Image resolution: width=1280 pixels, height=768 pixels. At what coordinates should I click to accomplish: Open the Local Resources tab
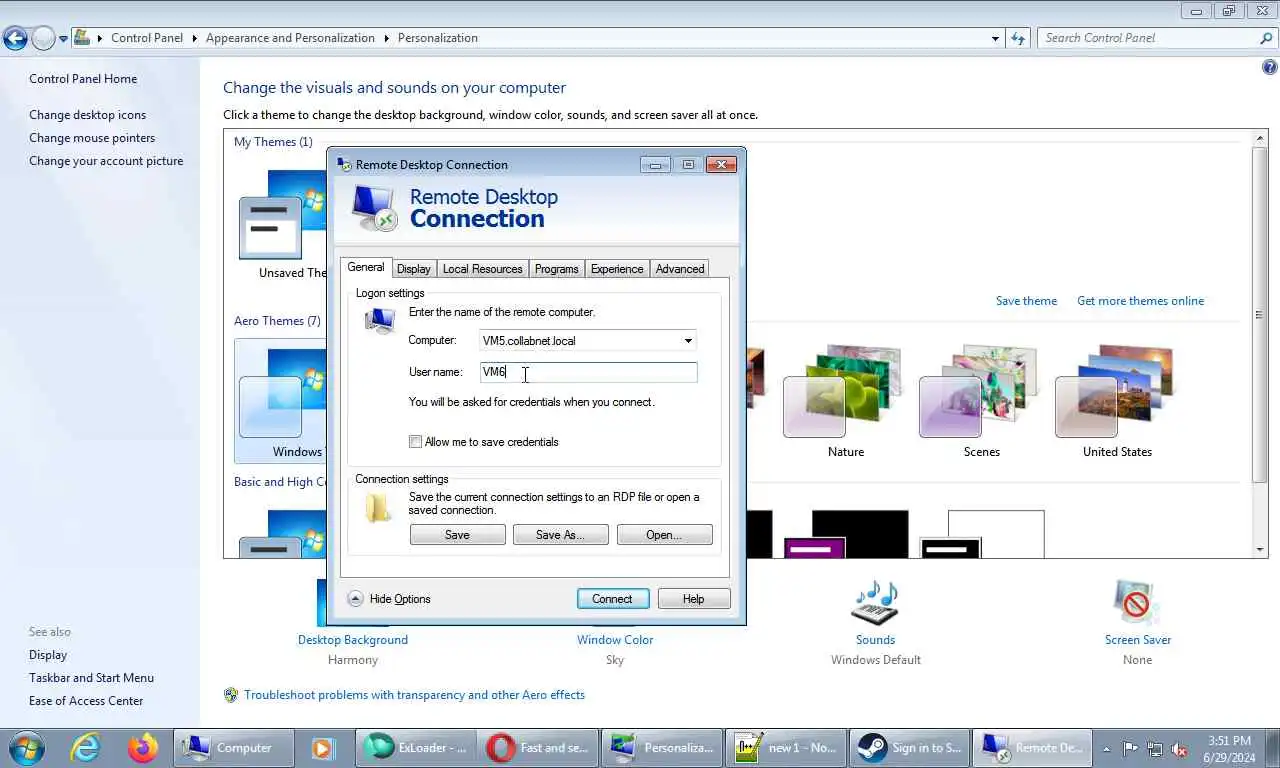click(482, 269)
